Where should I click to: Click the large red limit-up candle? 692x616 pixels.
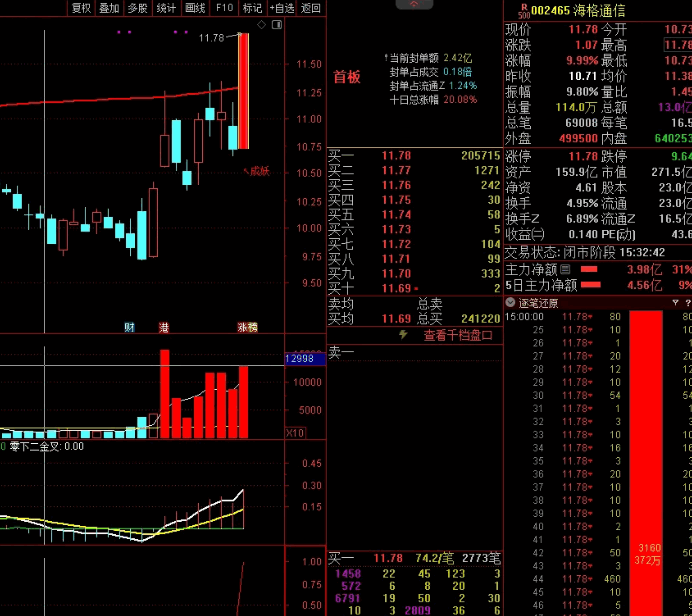click(x=243, y=91)
